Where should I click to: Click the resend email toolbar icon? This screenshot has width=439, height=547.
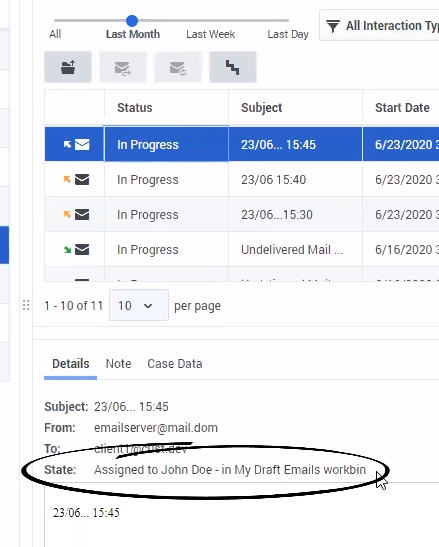click(x=178, y=67)
